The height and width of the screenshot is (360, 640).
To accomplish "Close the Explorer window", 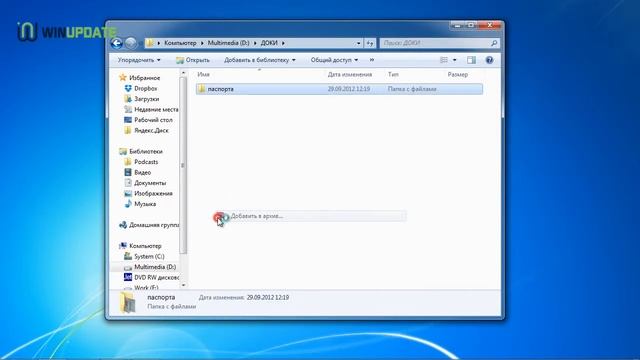I will (x=490, y=25).
